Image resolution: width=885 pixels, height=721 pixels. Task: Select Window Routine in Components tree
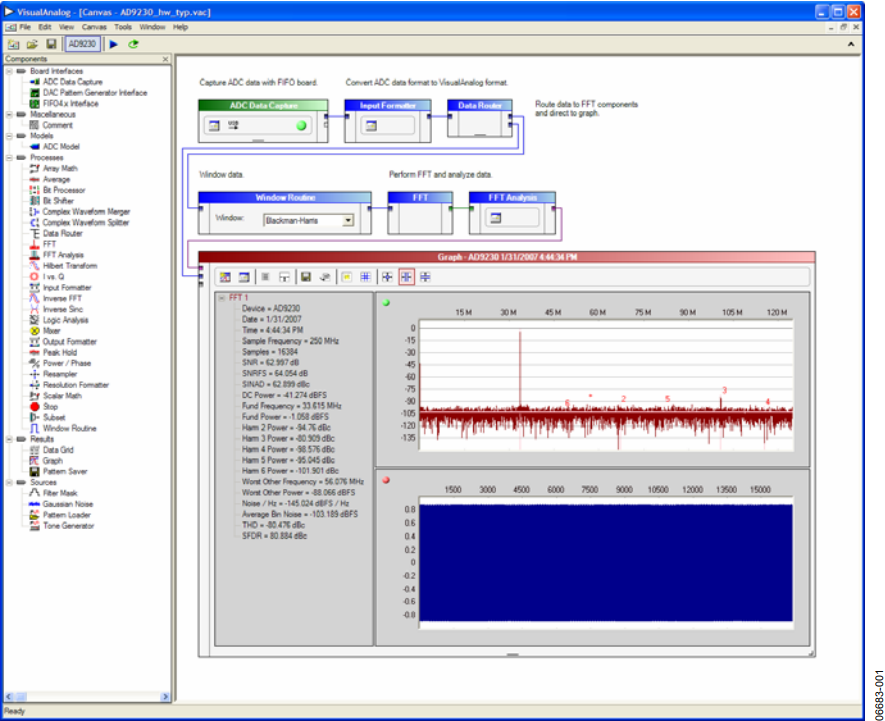point(69,429)
